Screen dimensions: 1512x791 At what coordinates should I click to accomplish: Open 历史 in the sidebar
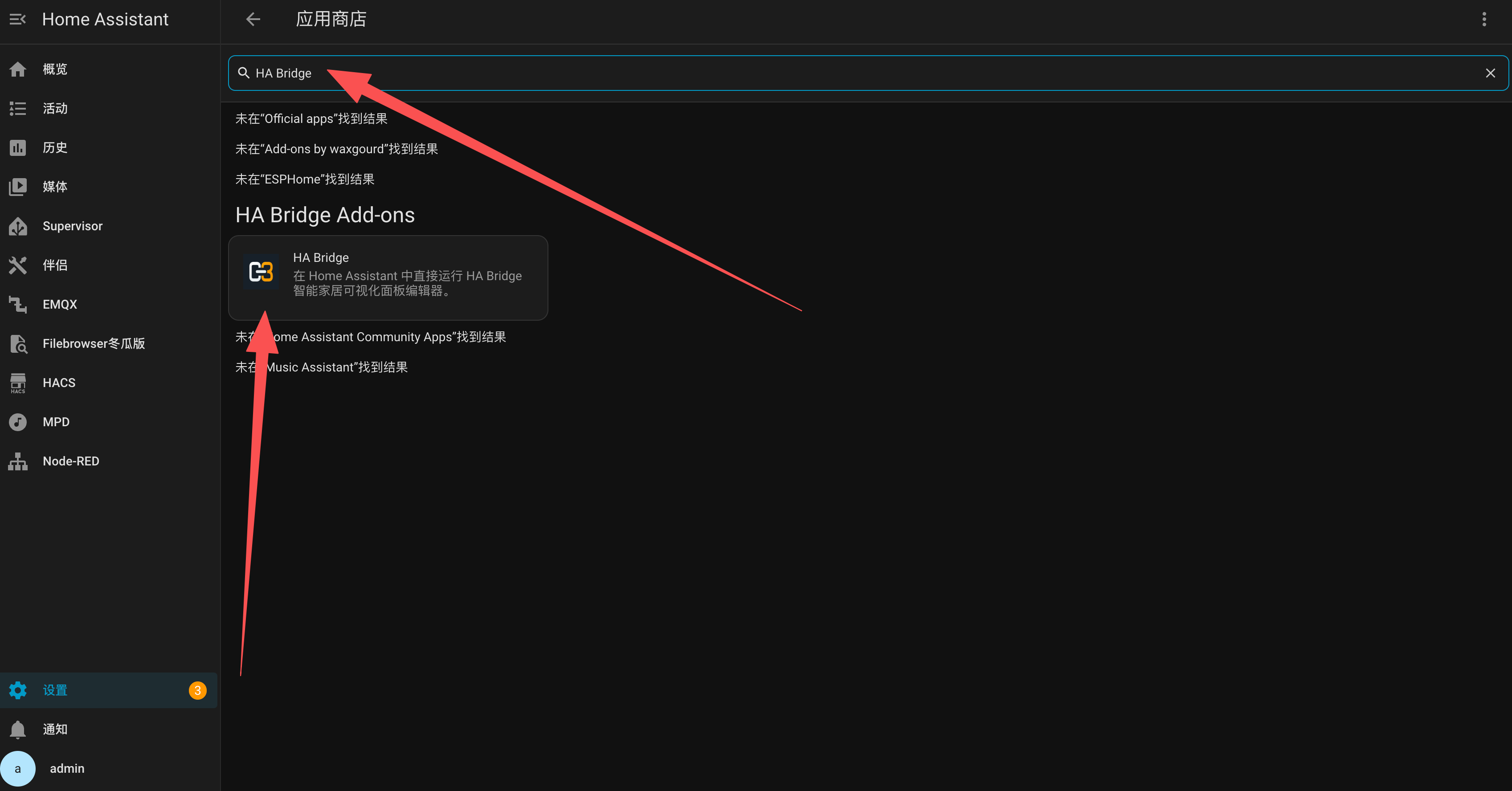point(109,148)
